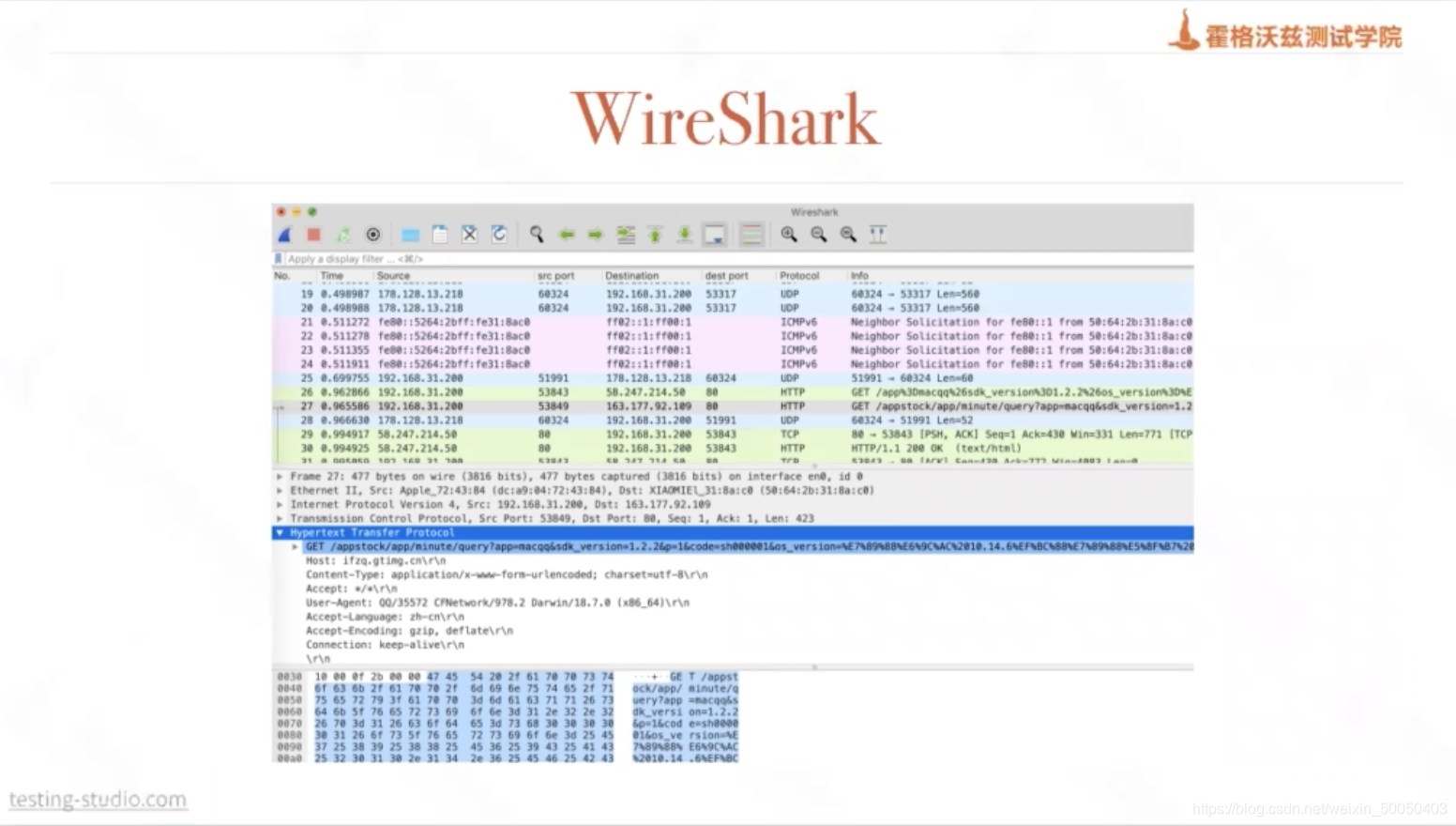Select packet 25 from 192.168.31.200 UDP
1456x826 pixels.
pos(733,378)
